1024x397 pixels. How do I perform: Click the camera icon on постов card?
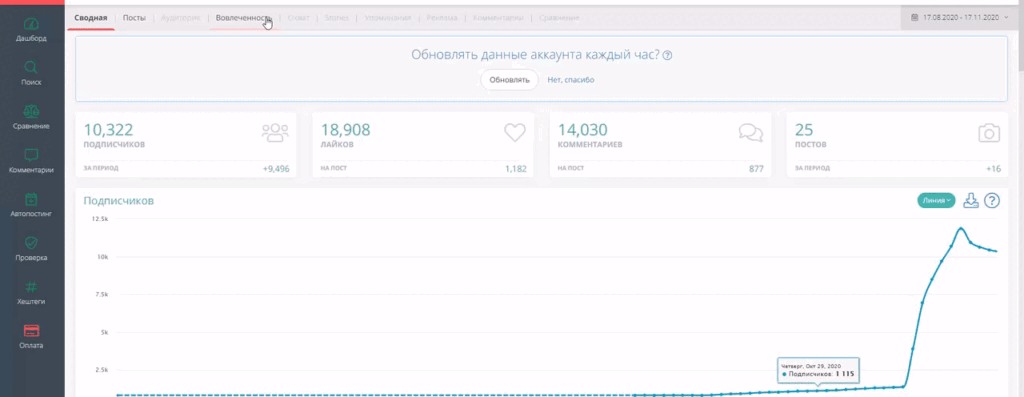click(989, 133)
